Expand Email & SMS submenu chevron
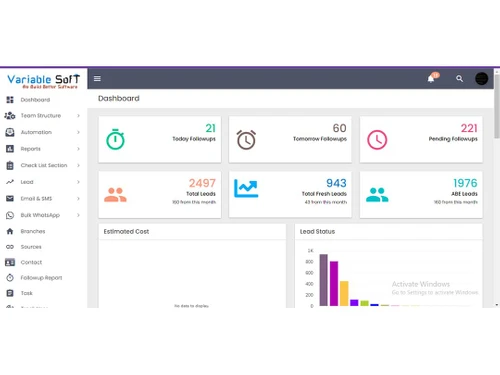The width and height of the screenshot is (500, 375). (79, 199)
